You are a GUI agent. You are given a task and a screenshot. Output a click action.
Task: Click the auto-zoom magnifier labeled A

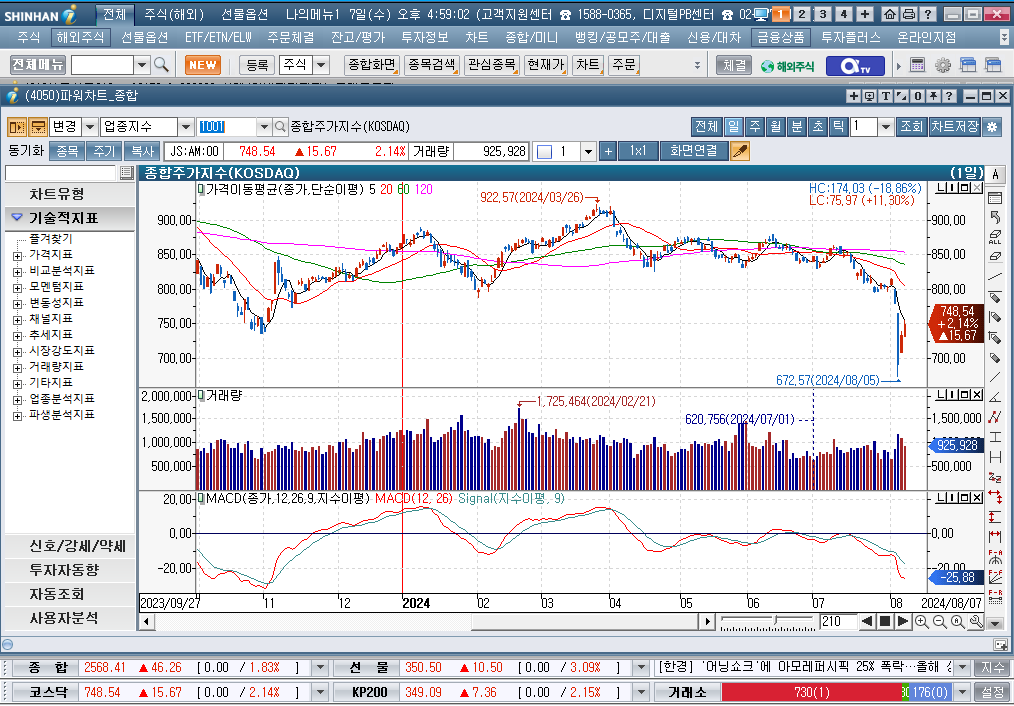click(x=958, y=622)
